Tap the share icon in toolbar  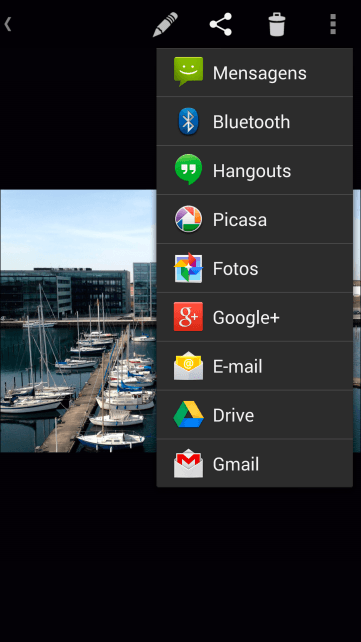pos(221,25)
